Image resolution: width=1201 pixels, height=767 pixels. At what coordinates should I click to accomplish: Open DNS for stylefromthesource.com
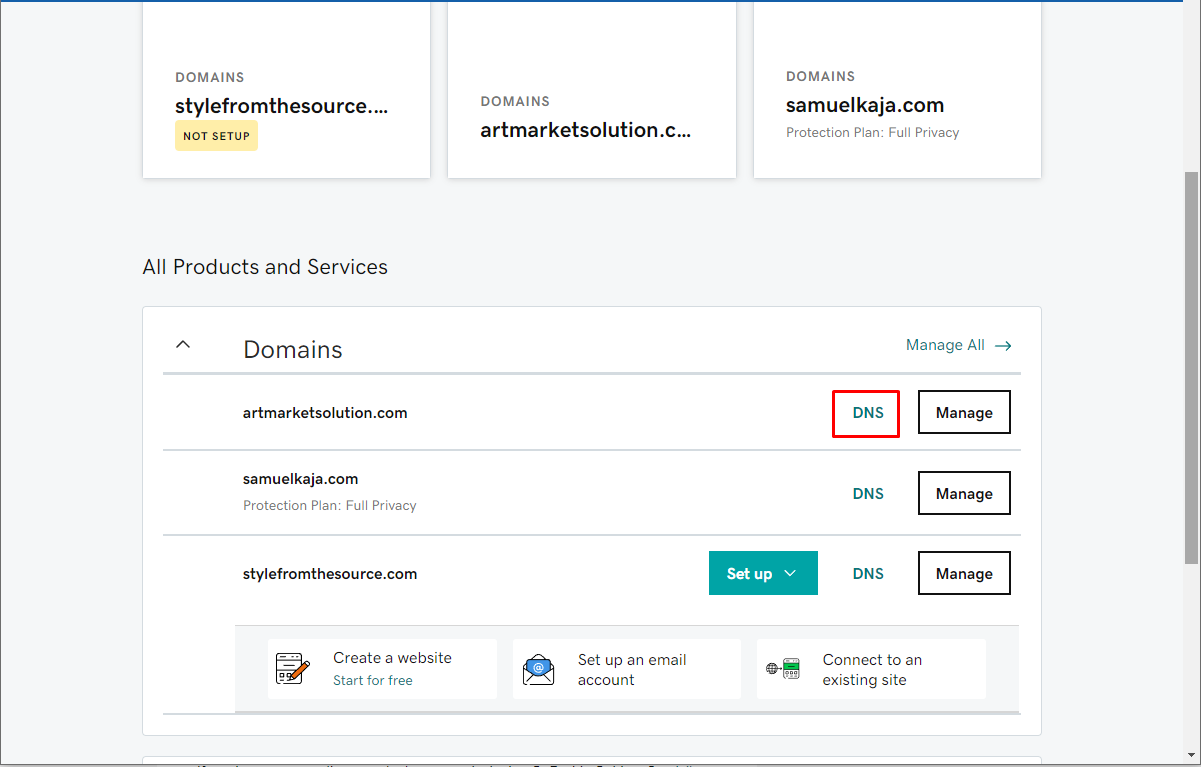point(868,574)
